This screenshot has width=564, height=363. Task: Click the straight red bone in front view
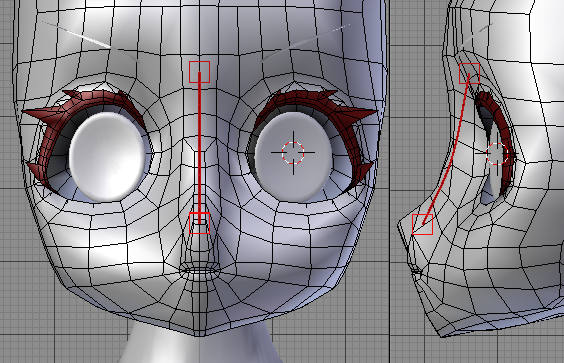click(200, 148)
